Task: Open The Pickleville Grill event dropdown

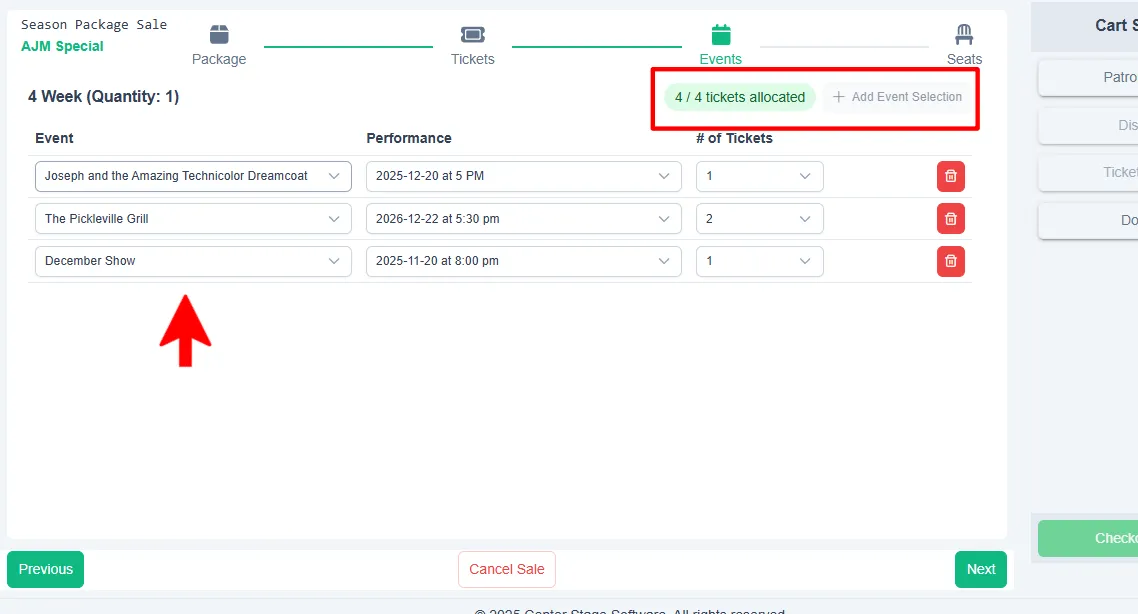Action: (x=193, y=219)
